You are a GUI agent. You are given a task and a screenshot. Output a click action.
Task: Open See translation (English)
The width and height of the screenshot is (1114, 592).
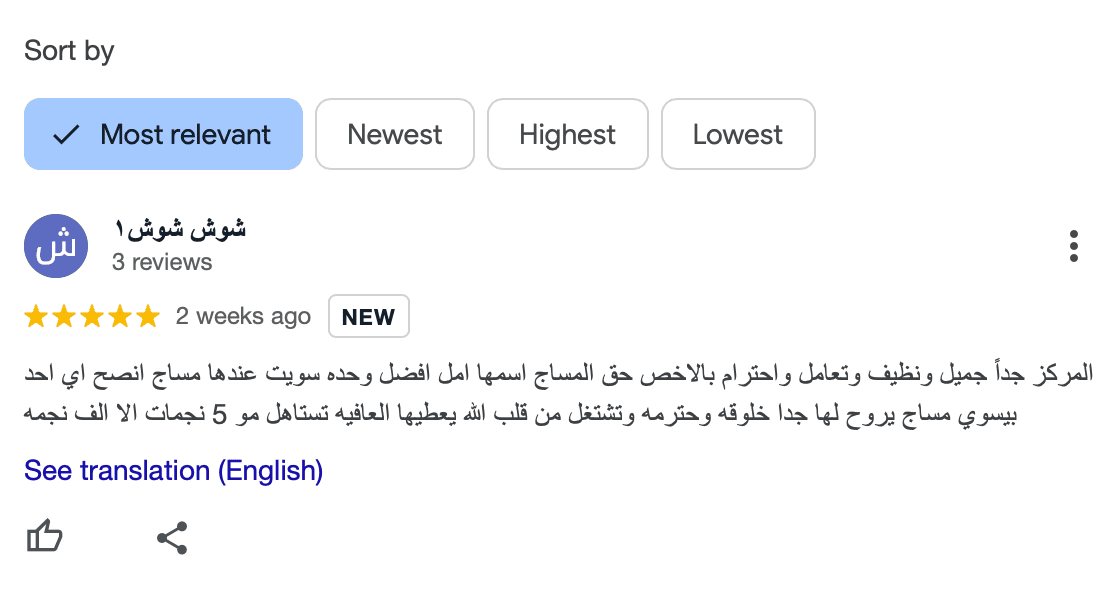[x=173, y=470]
